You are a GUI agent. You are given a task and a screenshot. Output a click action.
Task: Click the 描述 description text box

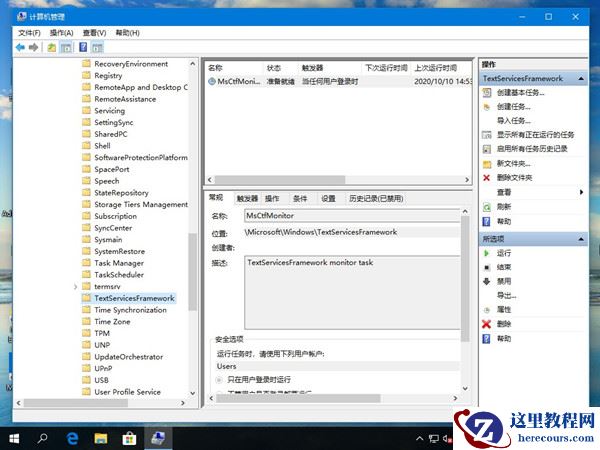[x=352, y=293]
